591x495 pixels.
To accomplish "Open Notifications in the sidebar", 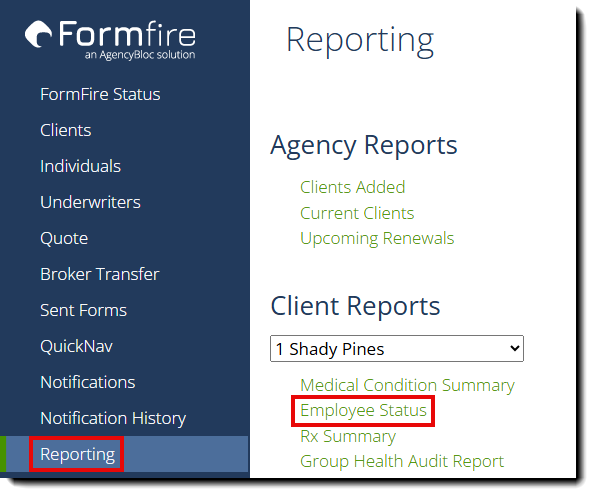I will pyautogui.click(x=88, y=383).
